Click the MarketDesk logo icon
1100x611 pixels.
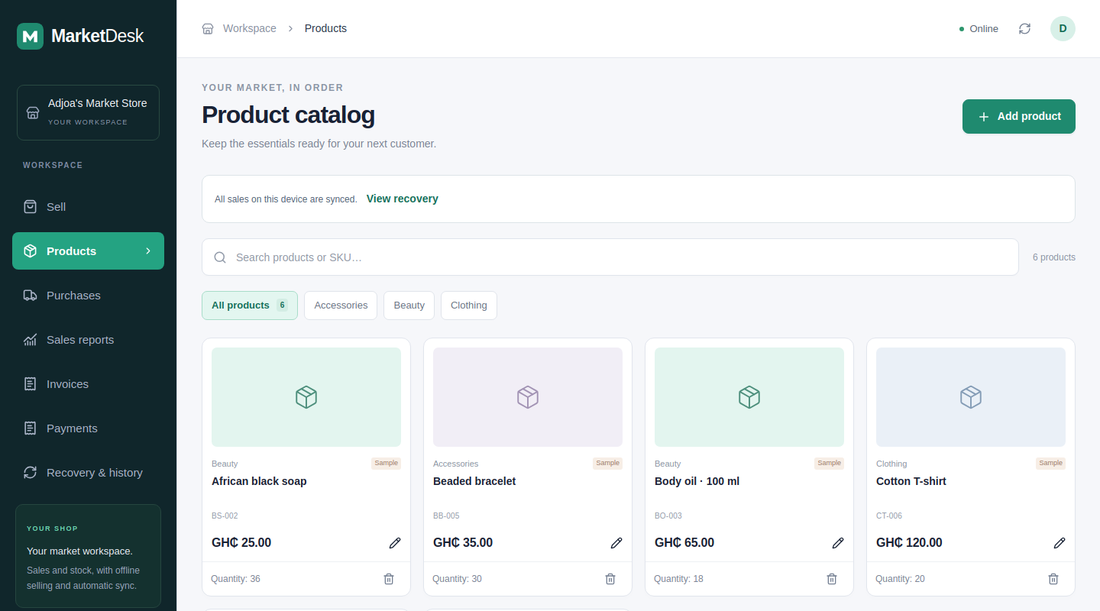[x=30, y=36]
